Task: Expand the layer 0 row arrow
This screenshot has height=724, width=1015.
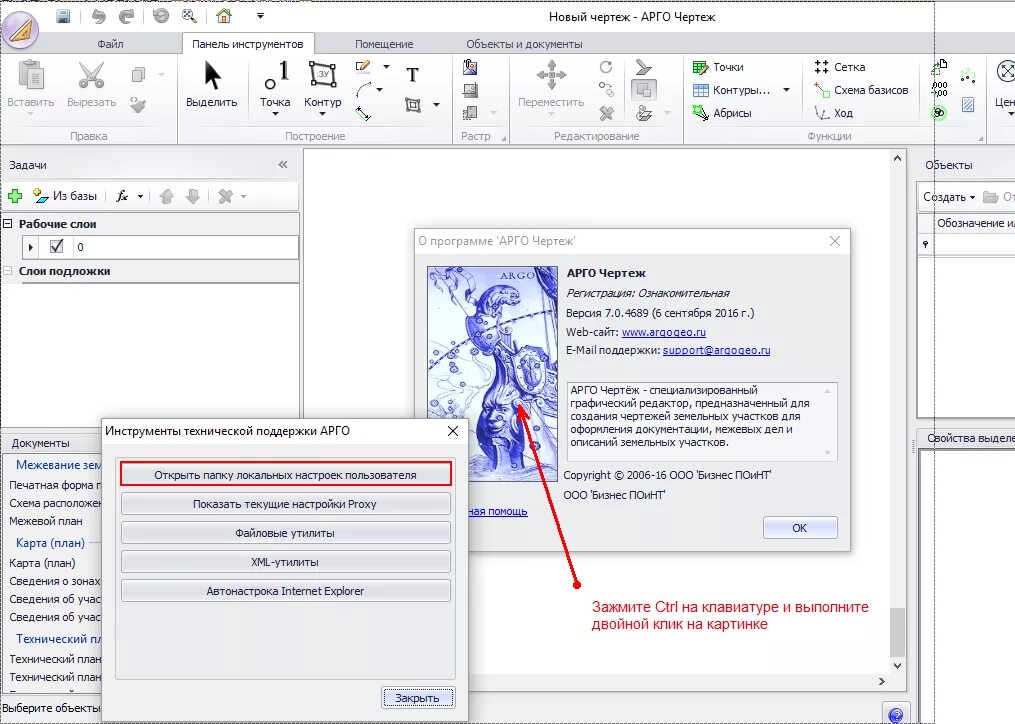Action: (30, 247)
